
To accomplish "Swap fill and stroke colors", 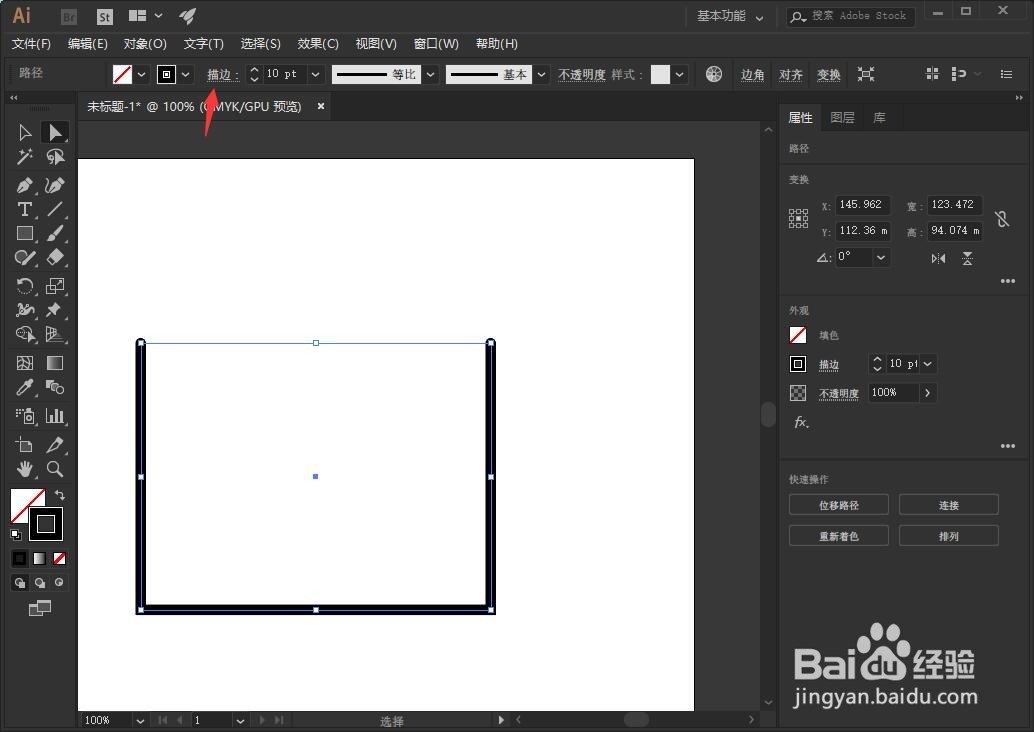I will [x=59, y=495].
